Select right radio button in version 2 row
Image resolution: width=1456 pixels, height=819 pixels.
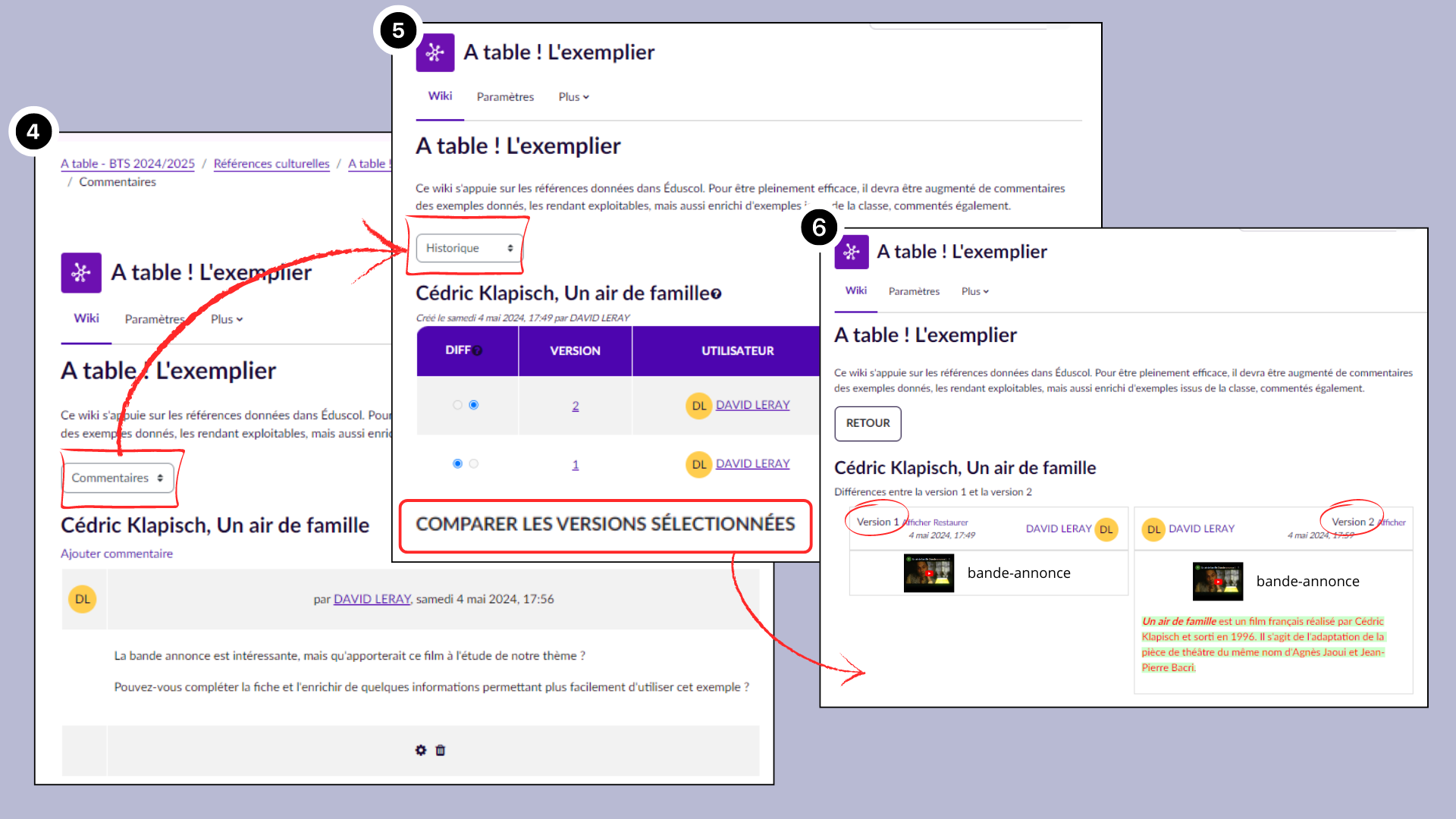click(474, 405)
